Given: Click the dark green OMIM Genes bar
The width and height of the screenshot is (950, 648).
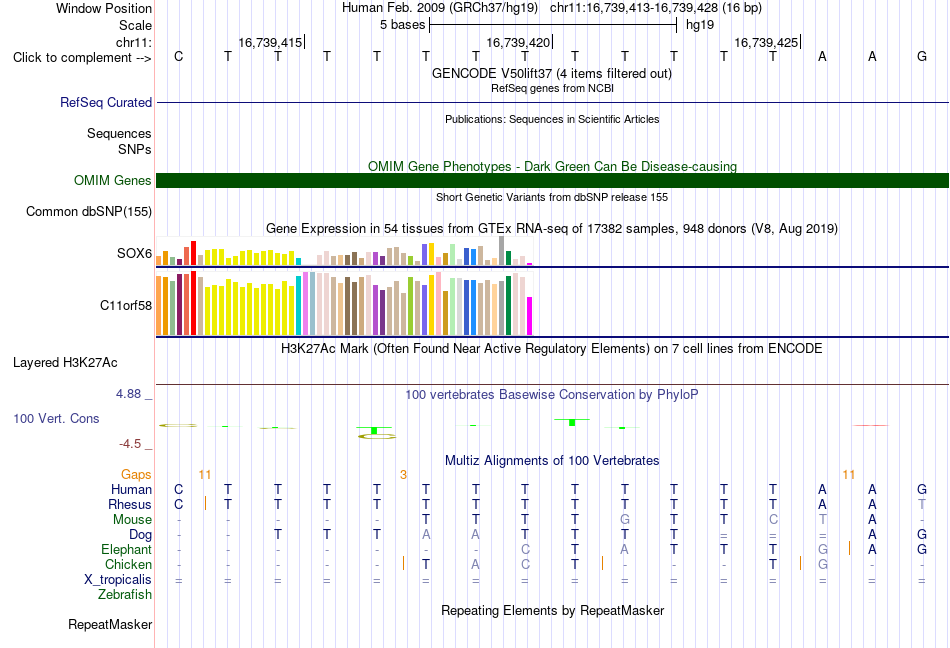Looking at the screenshot, I should coord(552,180).
